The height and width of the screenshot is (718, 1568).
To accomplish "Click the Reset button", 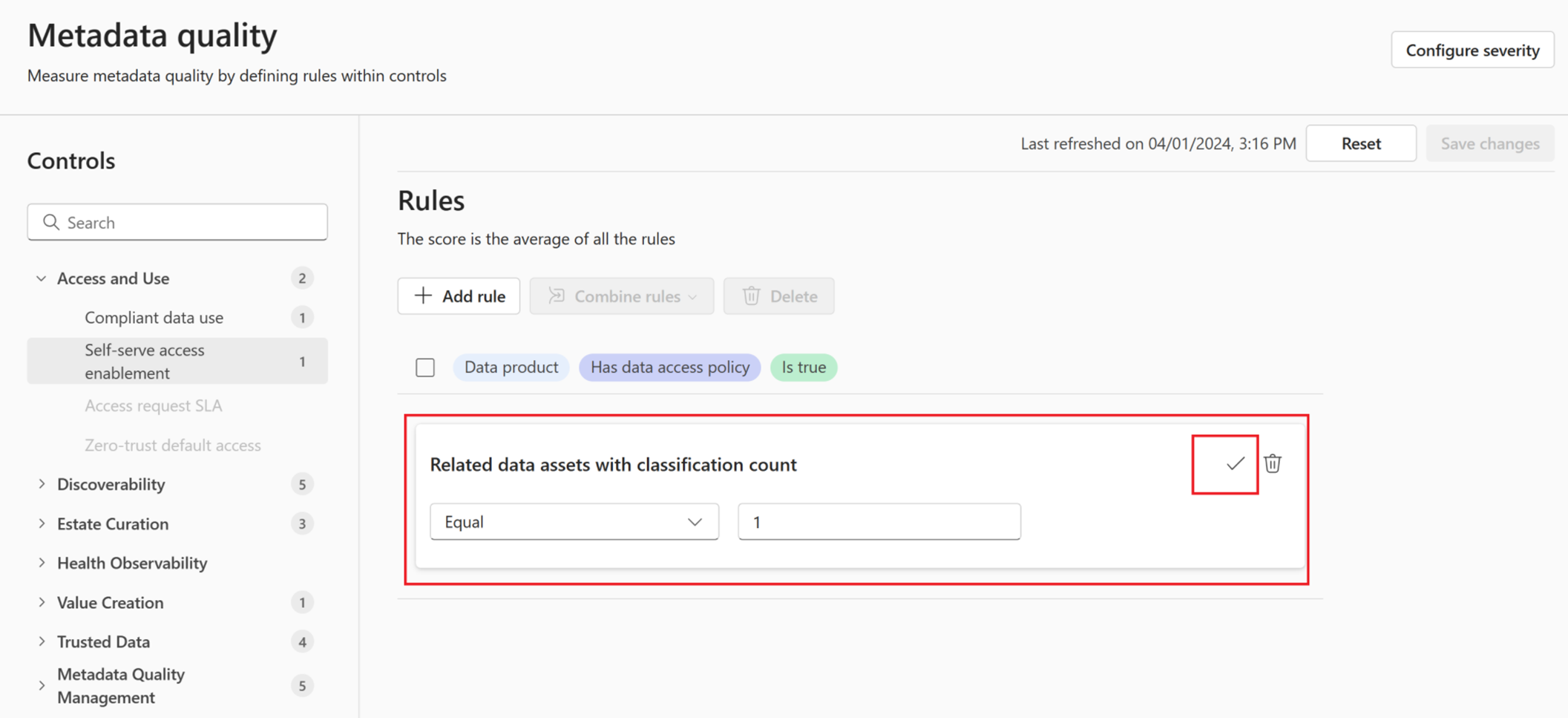I will coord(1361,143).
